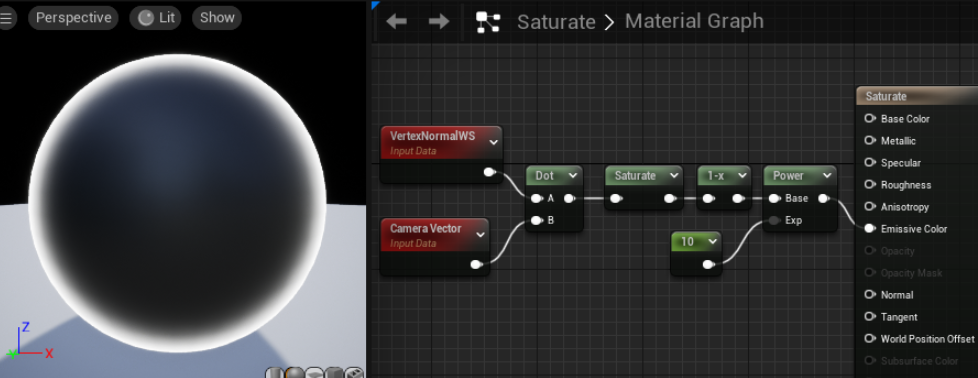Viewport: 978px width, 378px height.
Task: Click the Power node Base pin
Action: [x=775, y=198]
